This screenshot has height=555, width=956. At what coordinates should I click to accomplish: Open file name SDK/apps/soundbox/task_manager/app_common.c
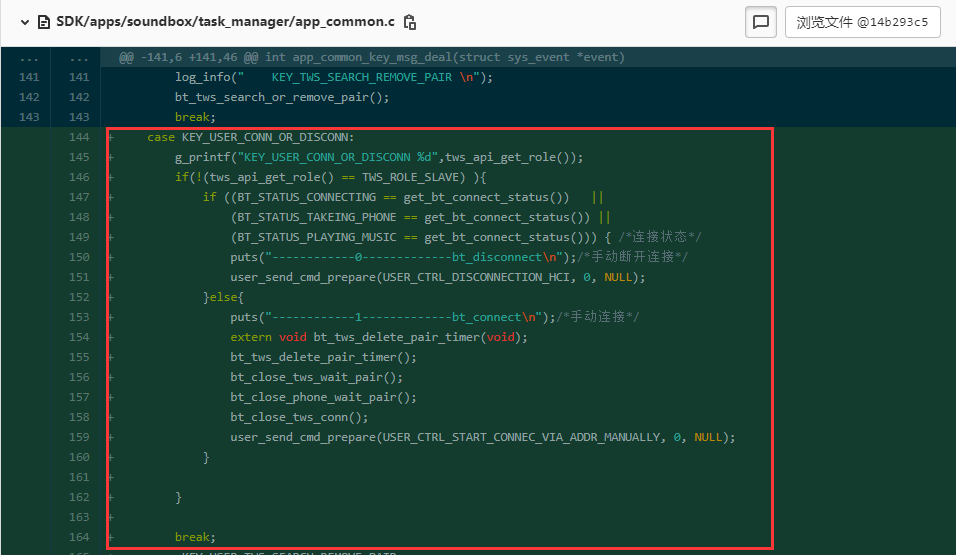click(226, 22)
